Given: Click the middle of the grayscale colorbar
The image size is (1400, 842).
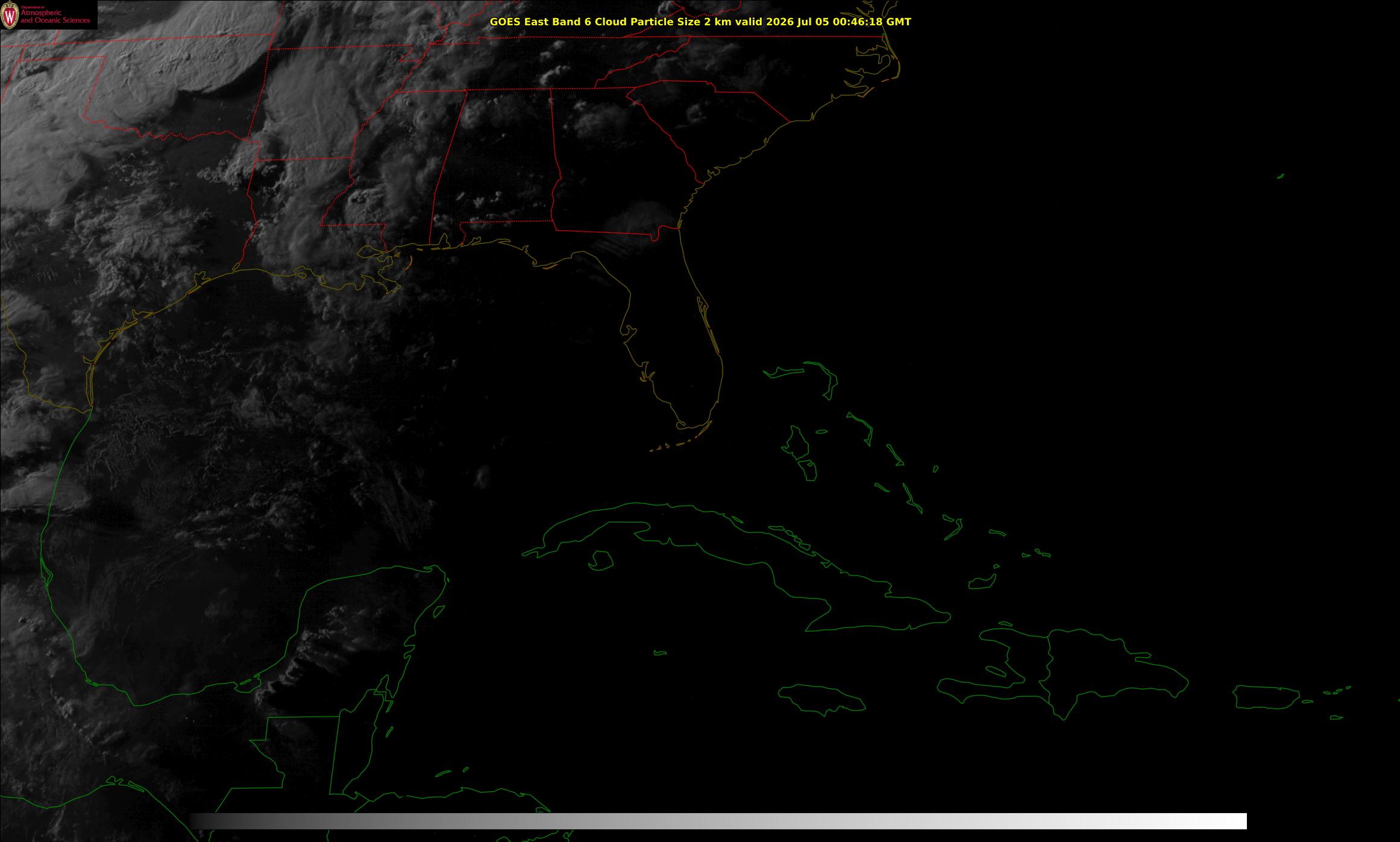Looking at the screenshot, I should pyautogui.click(x=718, y=821).
